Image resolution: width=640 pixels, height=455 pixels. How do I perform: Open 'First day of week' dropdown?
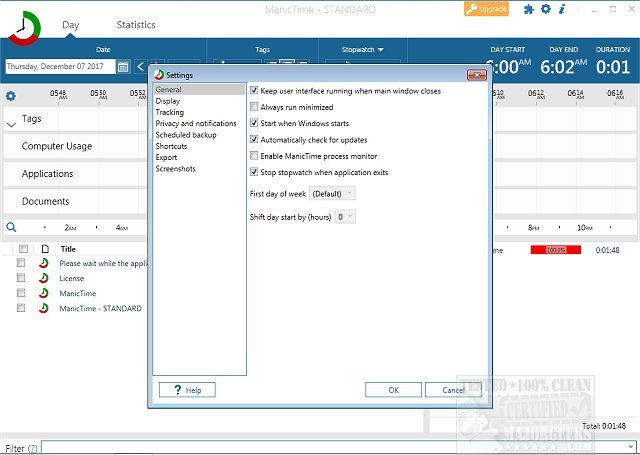coord(332,194)
